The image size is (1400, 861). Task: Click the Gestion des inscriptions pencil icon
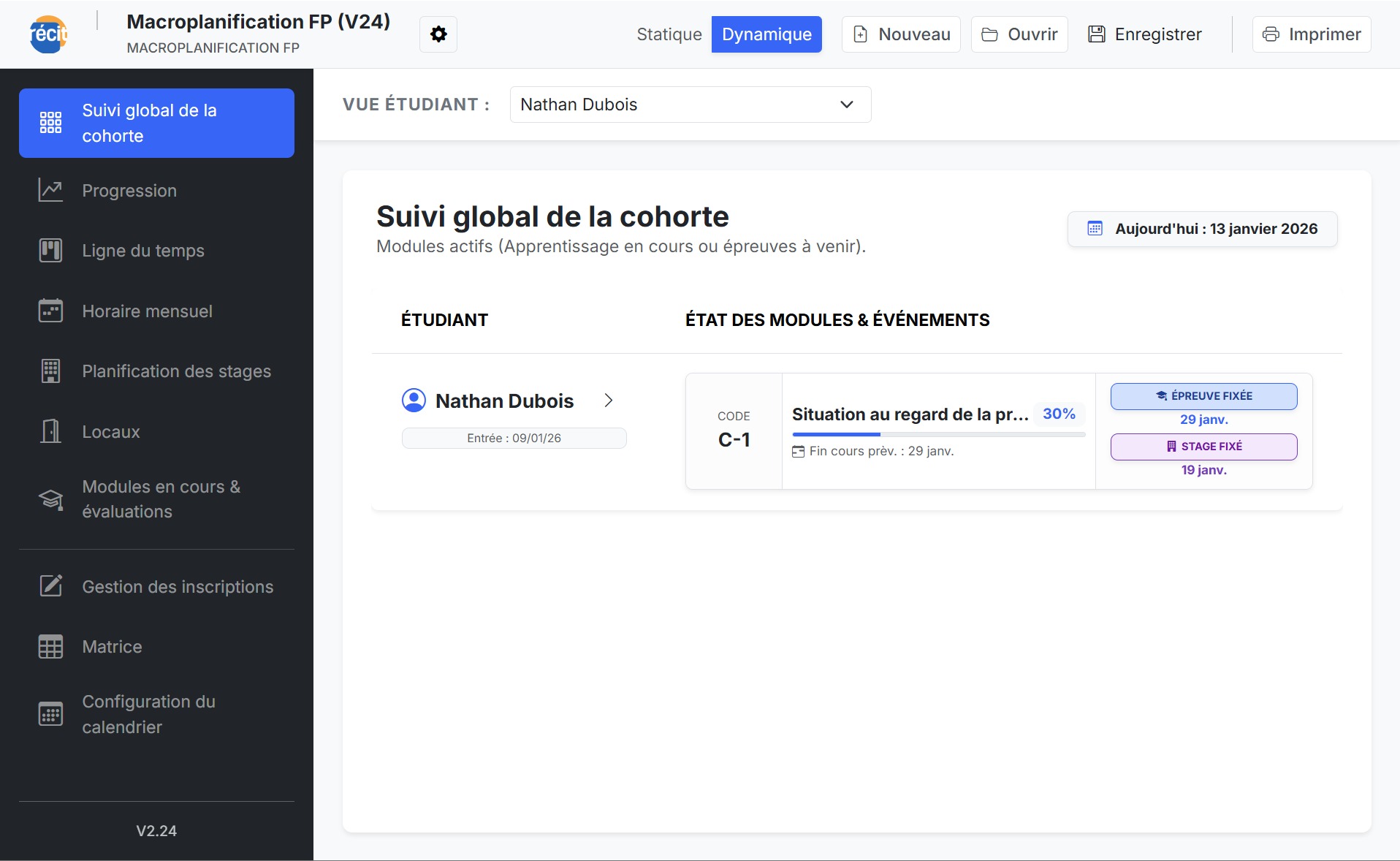click(50, 586)
